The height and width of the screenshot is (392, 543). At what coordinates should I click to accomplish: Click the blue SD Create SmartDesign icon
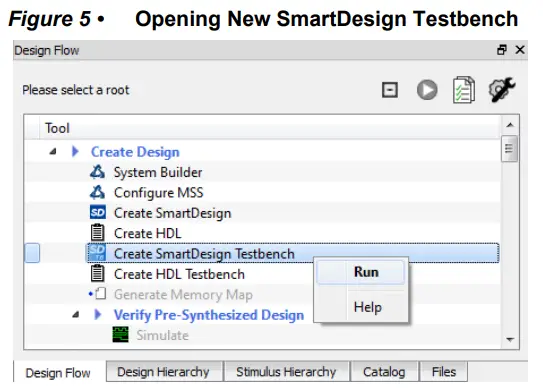(98, 212)
